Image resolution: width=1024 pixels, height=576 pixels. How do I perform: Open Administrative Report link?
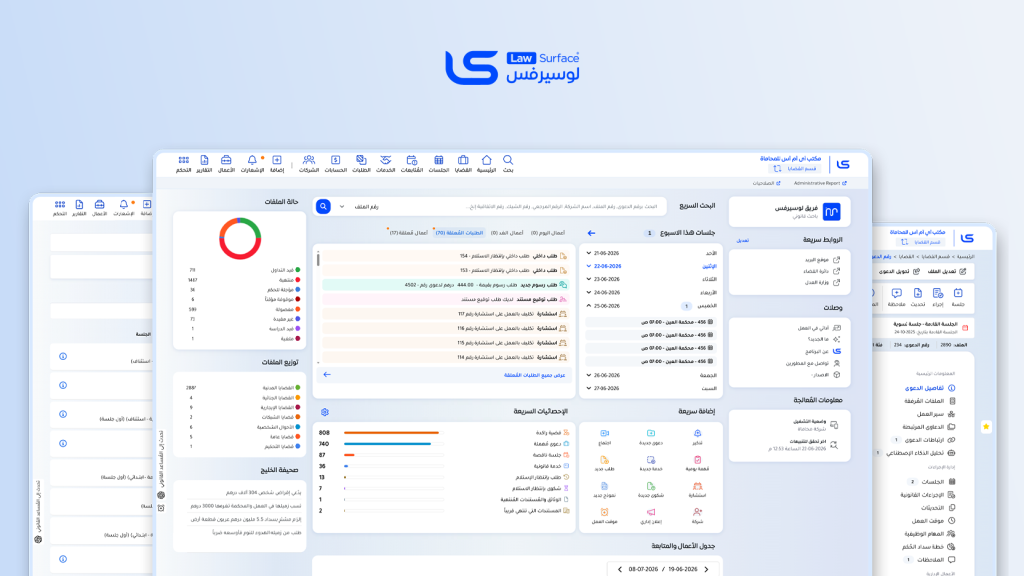820,183
